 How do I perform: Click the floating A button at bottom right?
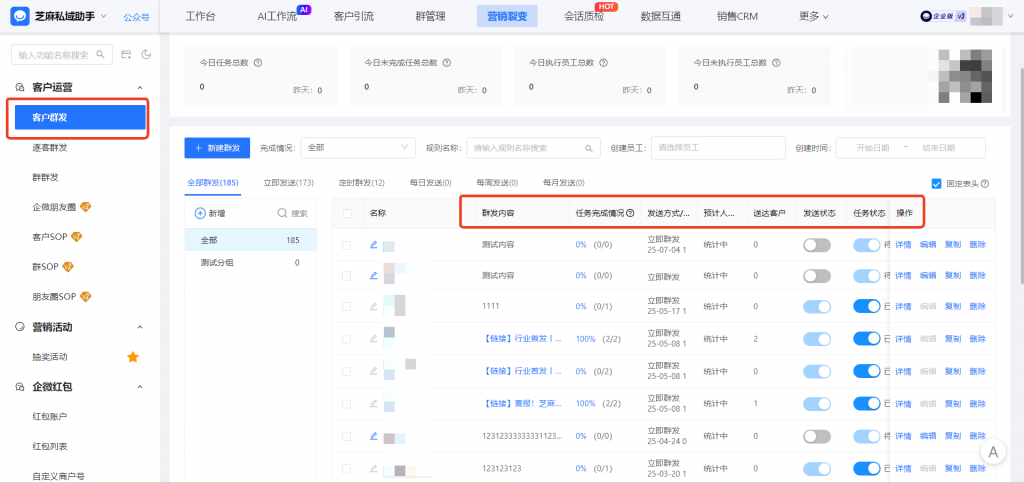coord(993,452)
